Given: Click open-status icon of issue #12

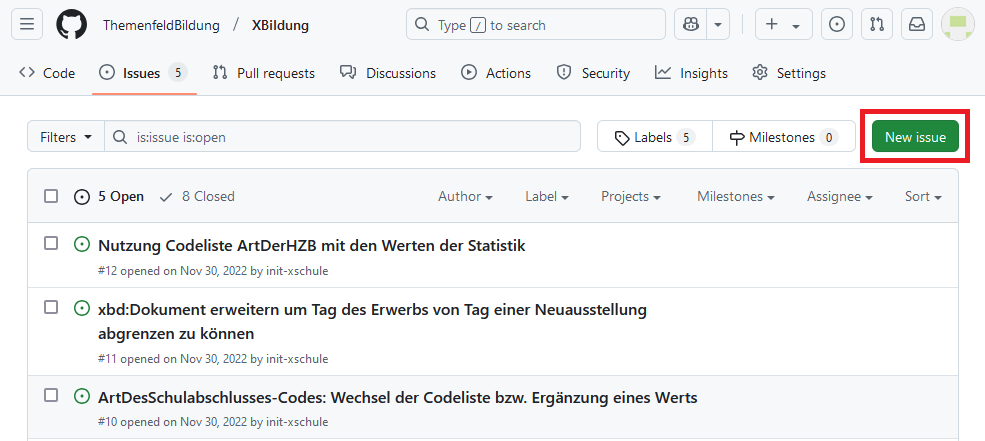Looking at the screenshot, I should pos(82,244).
